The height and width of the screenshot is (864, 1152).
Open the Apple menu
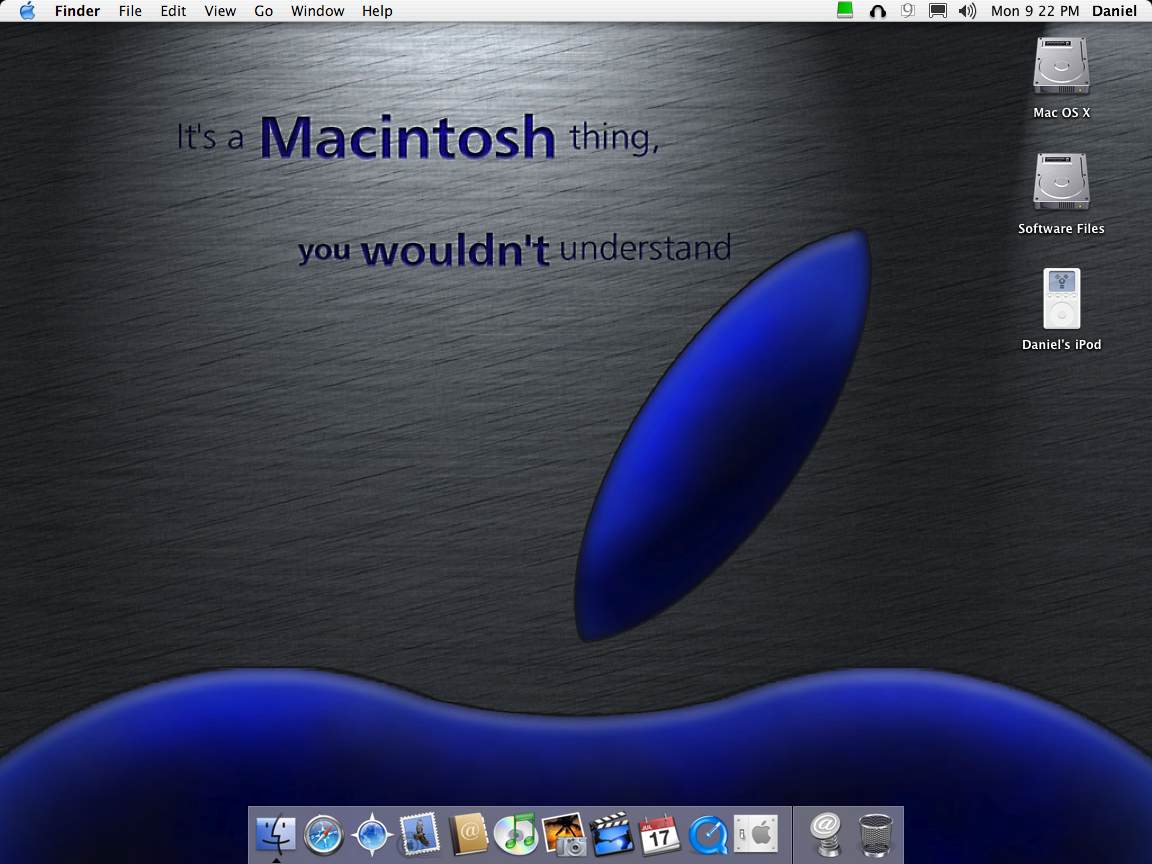tap(27, 11)
